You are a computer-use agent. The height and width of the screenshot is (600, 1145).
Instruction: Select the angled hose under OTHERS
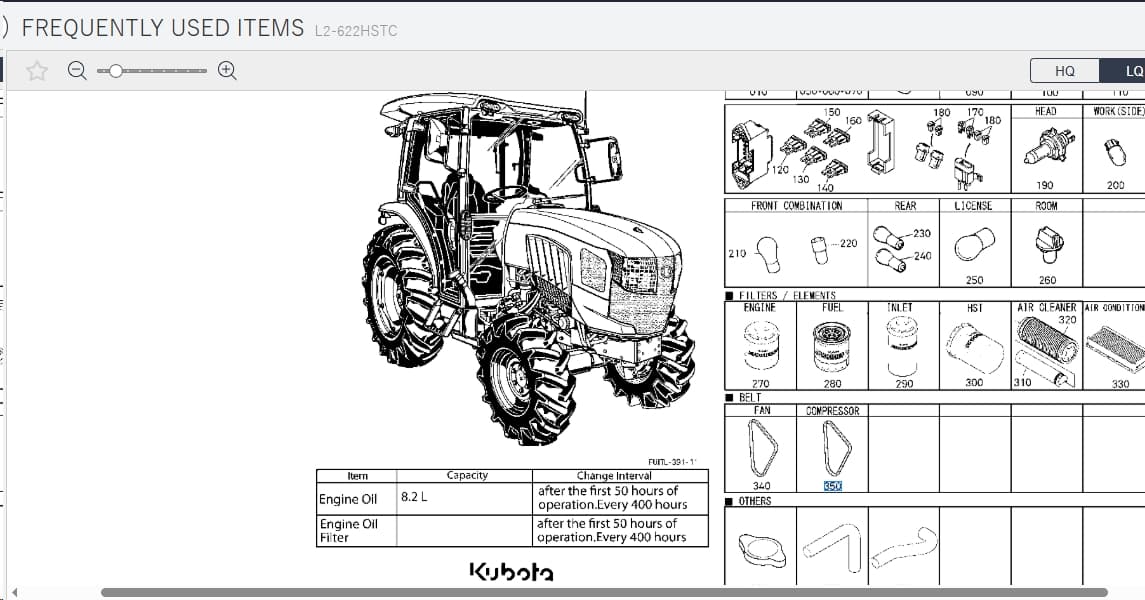click(x=832, y=546)
